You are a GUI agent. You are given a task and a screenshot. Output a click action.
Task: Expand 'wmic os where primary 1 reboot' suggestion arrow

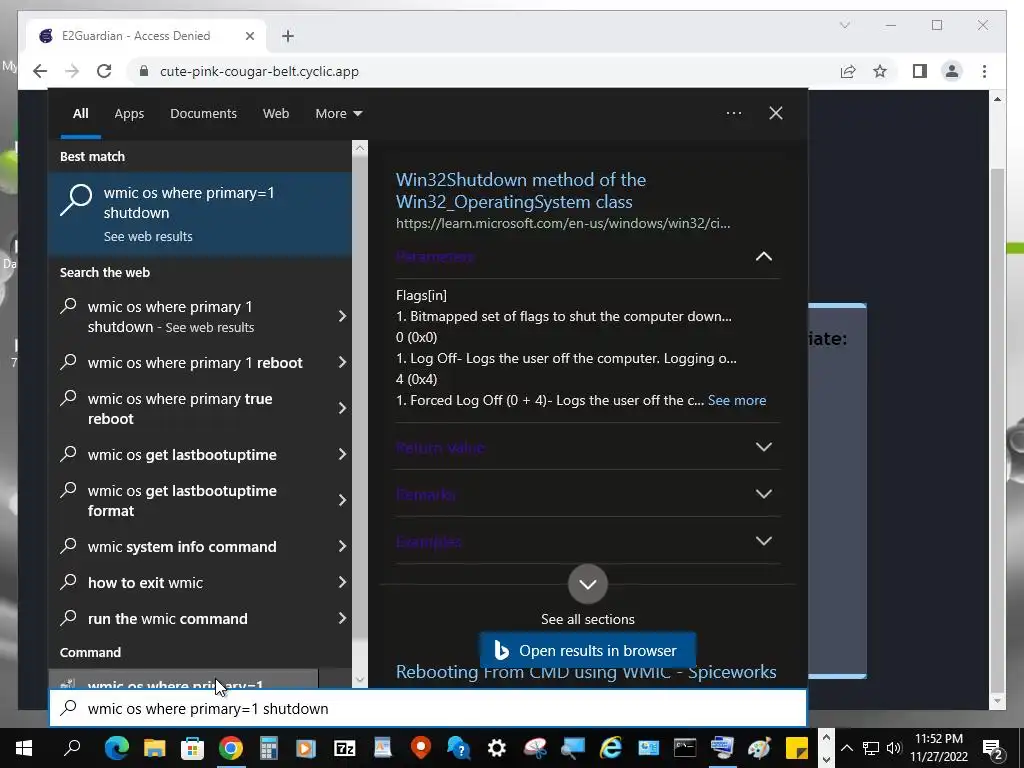[342, 362]
